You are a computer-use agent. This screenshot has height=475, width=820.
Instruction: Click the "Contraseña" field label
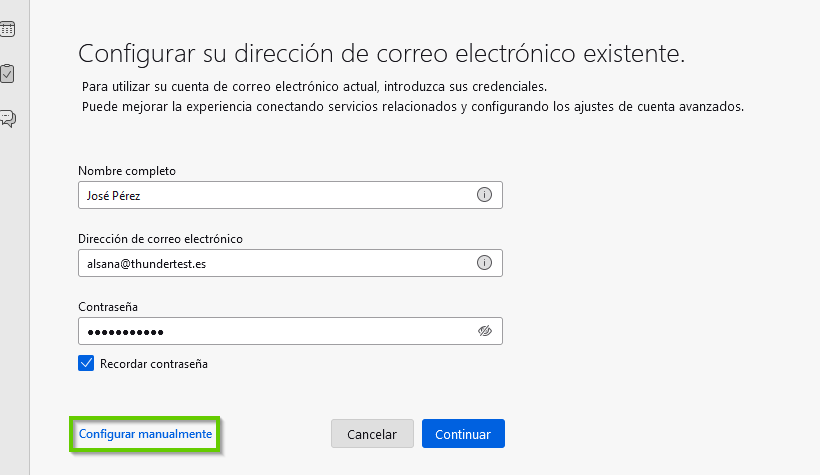pyautogui.click(x=108, y=307)
